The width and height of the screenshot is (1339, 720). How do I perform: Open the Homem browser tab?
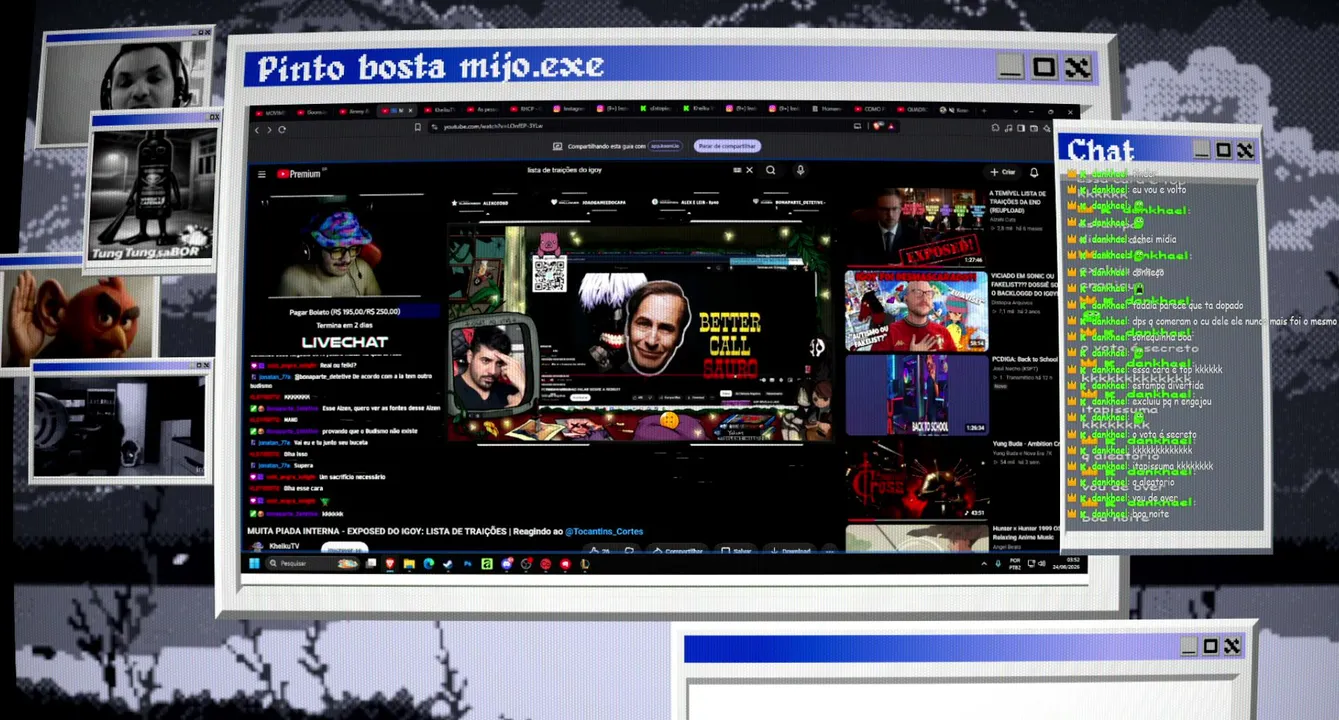(x=828, y=109)
